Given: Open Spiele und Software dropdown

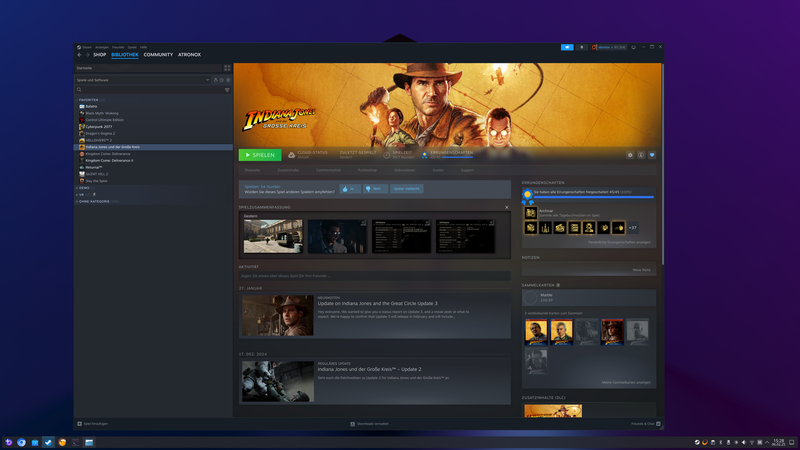Looking at the screenshot, I should point(143,80).
